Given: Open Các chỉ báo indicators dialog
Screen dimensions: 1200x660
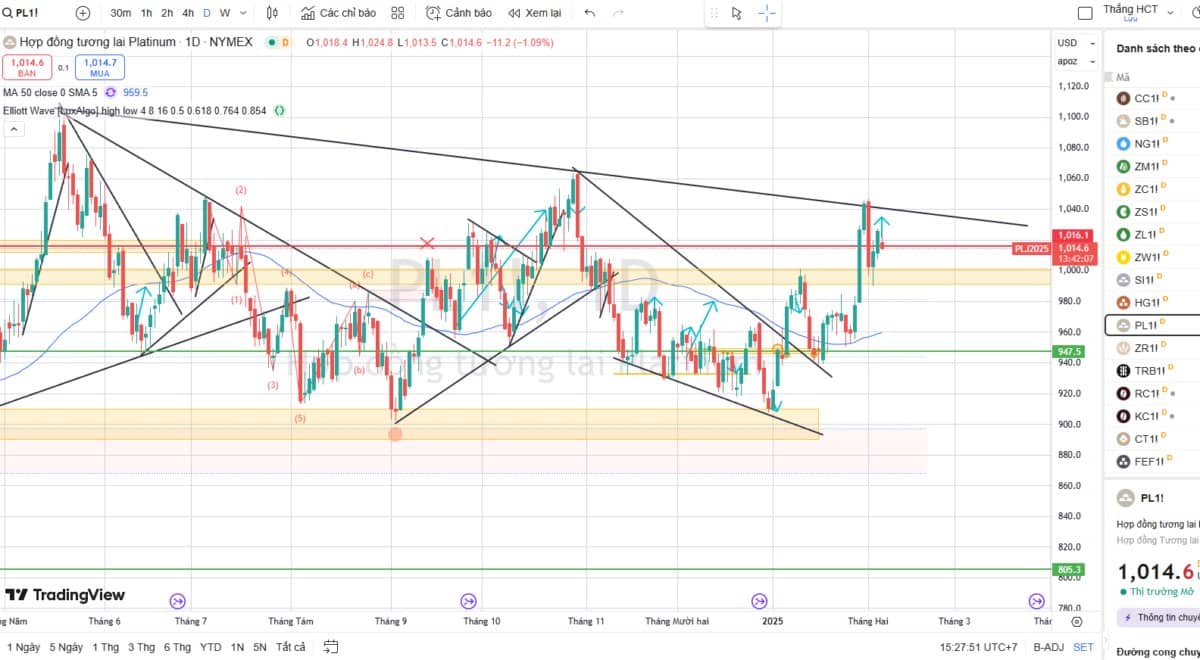Looking at the screenshot, I should click(338, 13).
